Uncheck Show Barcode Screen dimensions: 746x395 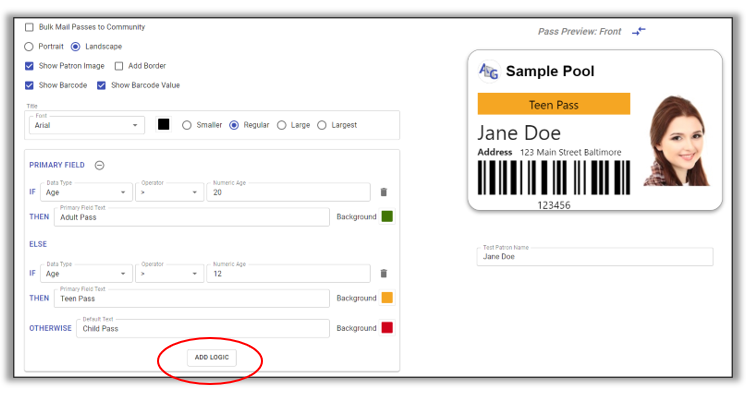click(29, 86)
